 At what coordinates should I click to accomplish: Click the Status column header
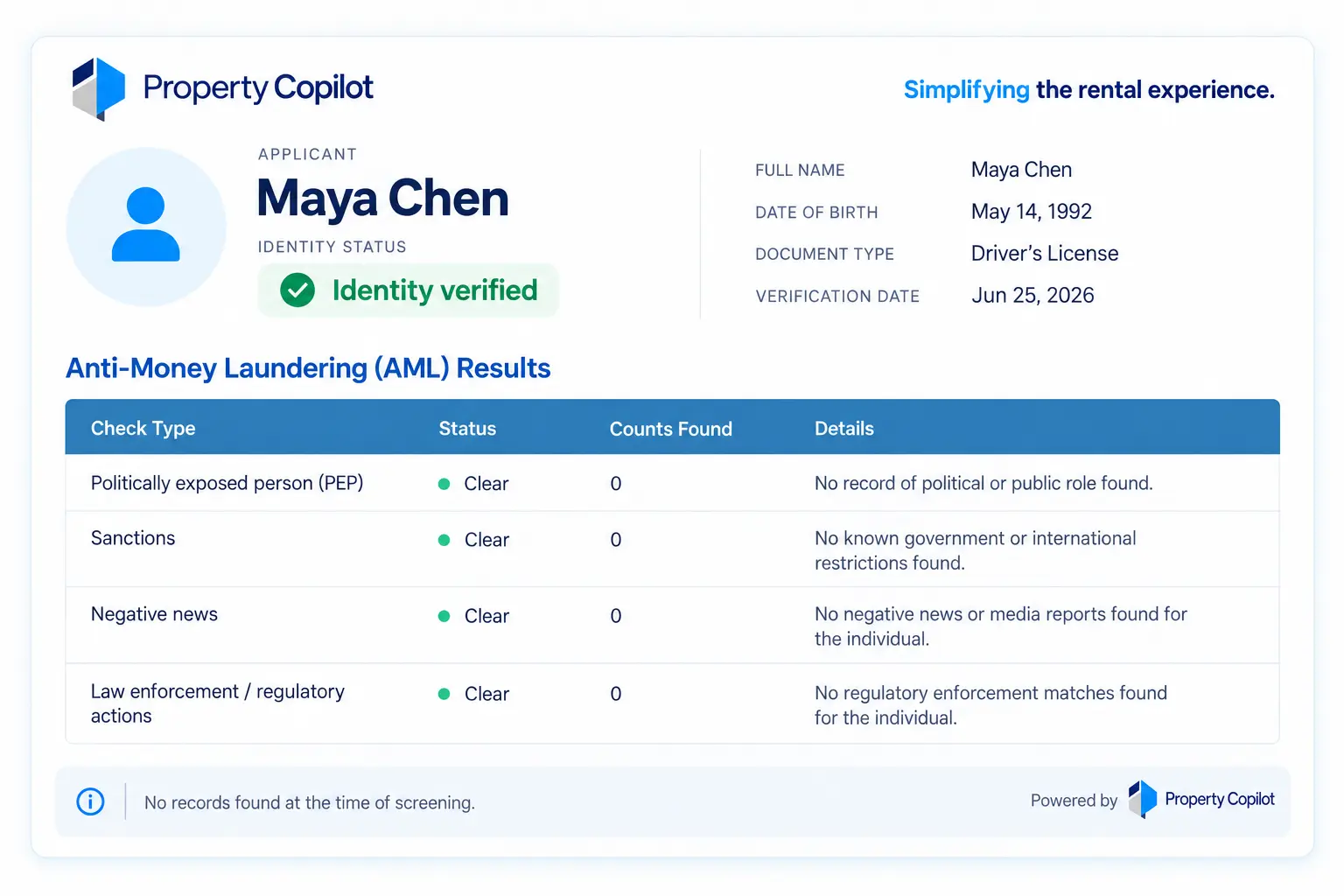(x=467, y=429)
